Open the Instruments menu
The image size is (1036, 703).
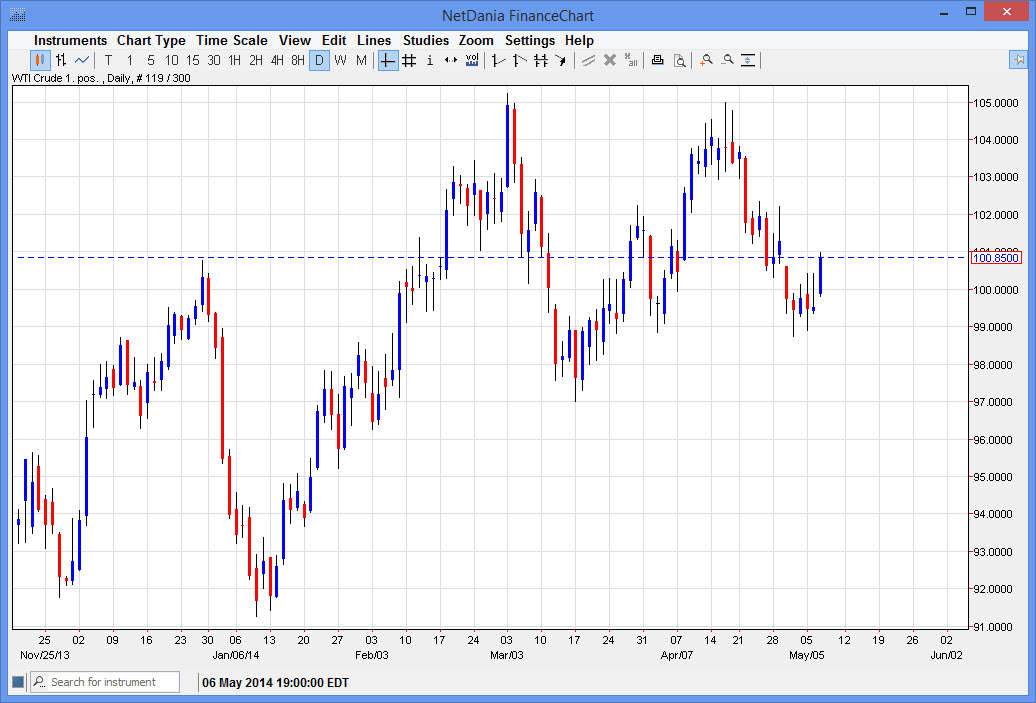pyautogui.click(x=70, y=40)
